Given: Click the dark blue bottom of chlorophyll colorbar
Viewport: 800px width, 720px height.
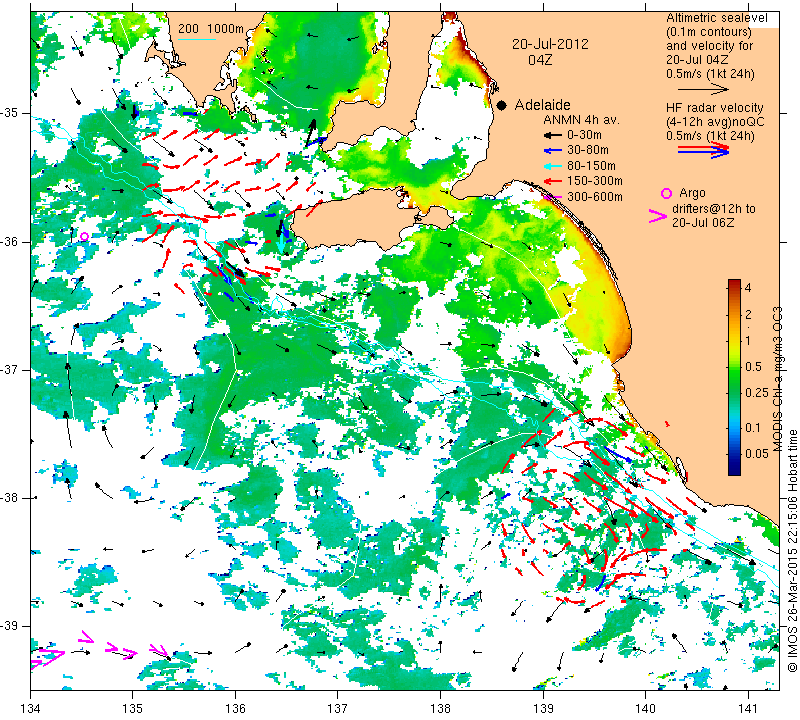Looking at the screenshot, I should [734, 468].
